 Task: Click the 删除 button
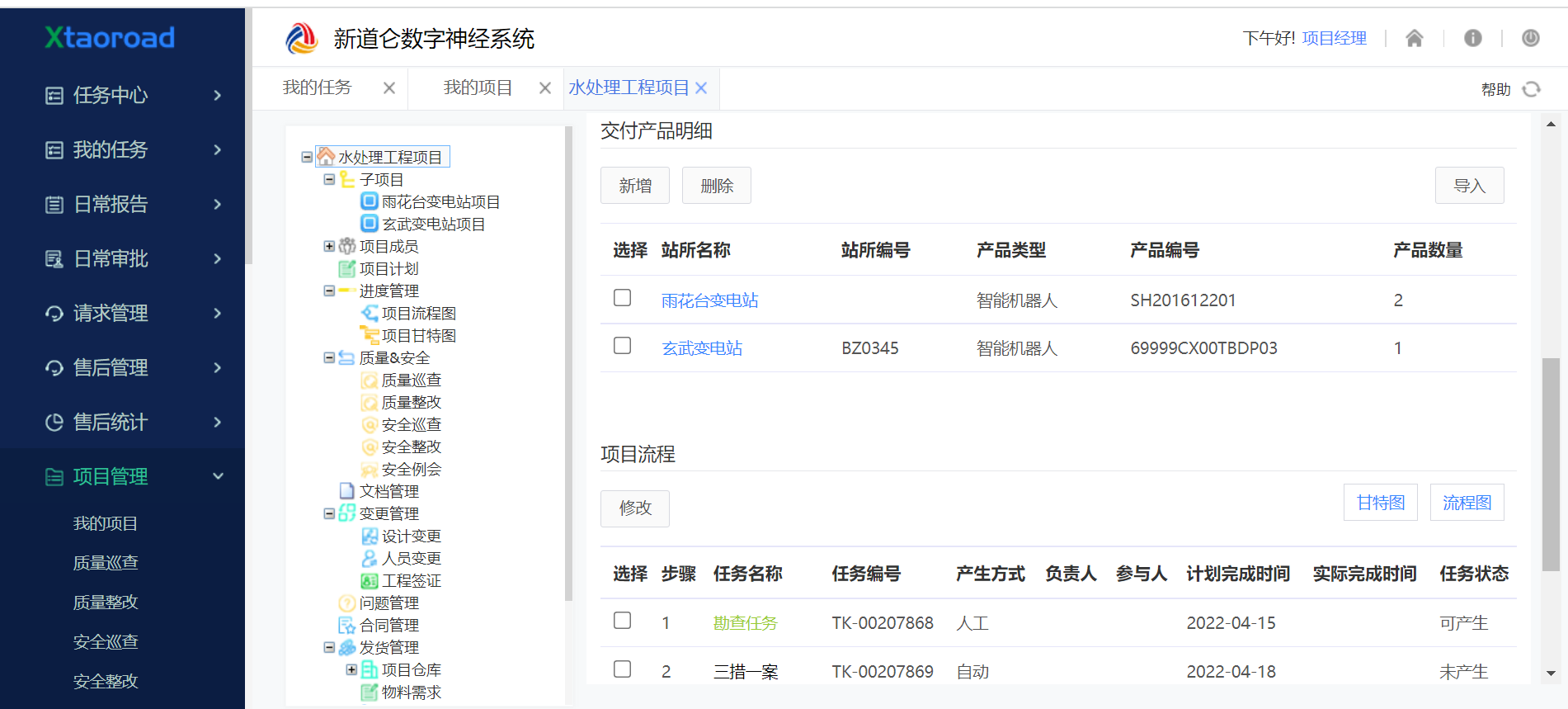[717, 186]
